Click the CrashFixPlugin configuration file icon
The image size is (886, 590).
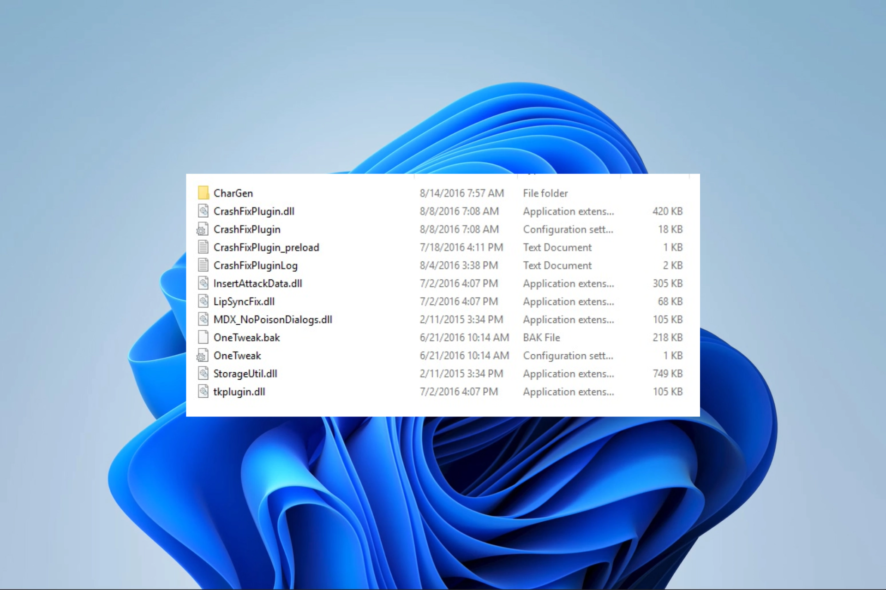pos(202,229)
